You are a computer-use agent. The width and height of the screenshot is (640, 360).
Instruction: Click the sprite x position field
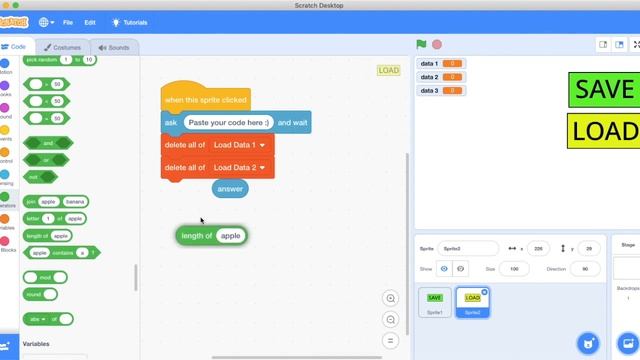tap(538, 249)
